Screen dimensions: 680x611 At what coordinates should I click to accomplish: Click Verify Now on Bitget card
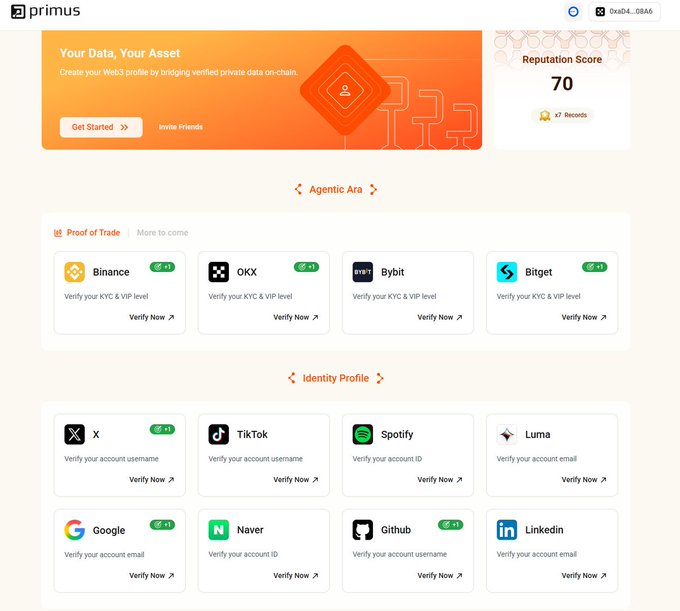[584, 317]
